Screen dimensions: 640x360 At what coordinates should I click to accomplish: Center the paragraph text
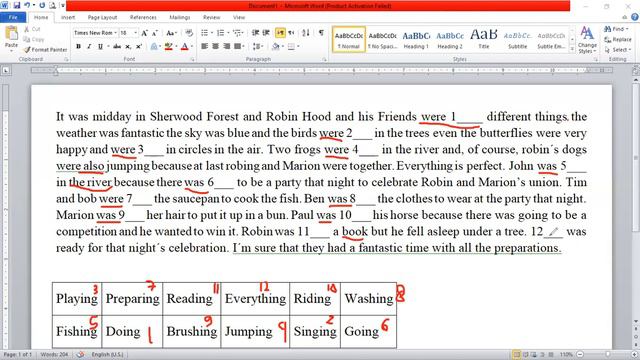215,47
